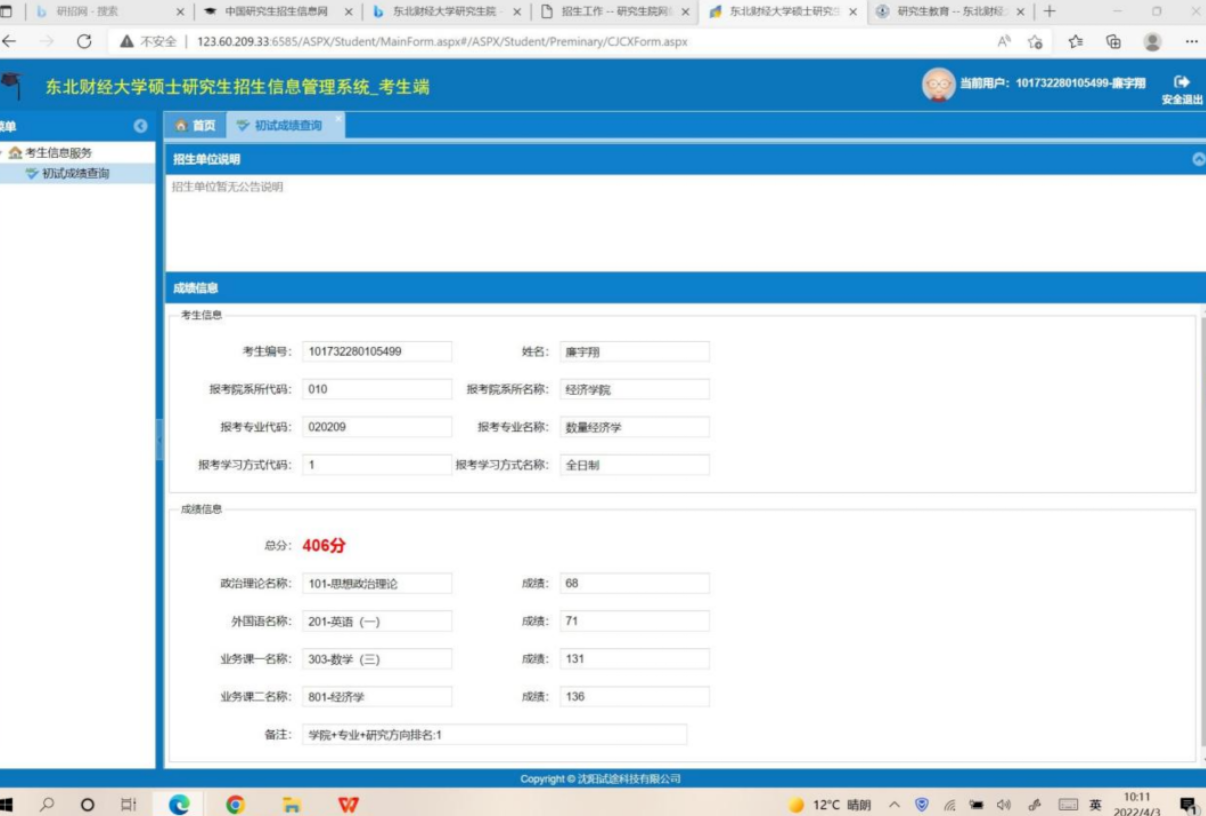Click the score field showing 68
The image size is (1206, 816).
(x=634, y=583)
